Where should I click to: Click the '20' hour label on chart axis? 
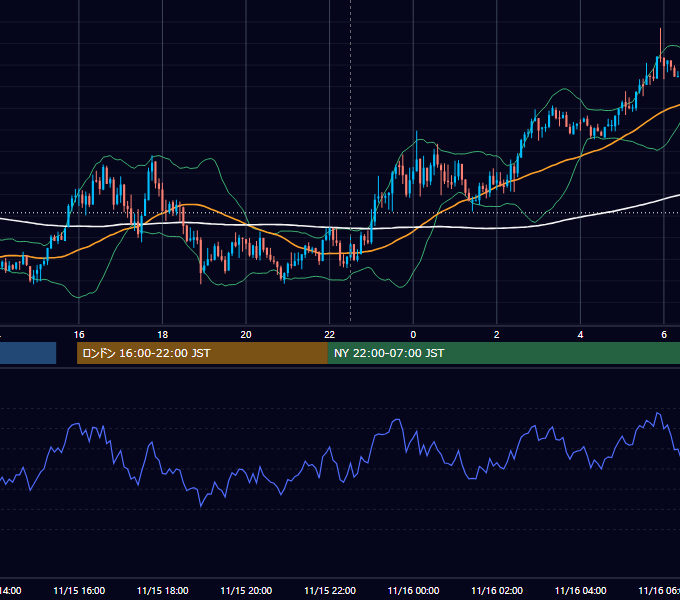(246, 335)
